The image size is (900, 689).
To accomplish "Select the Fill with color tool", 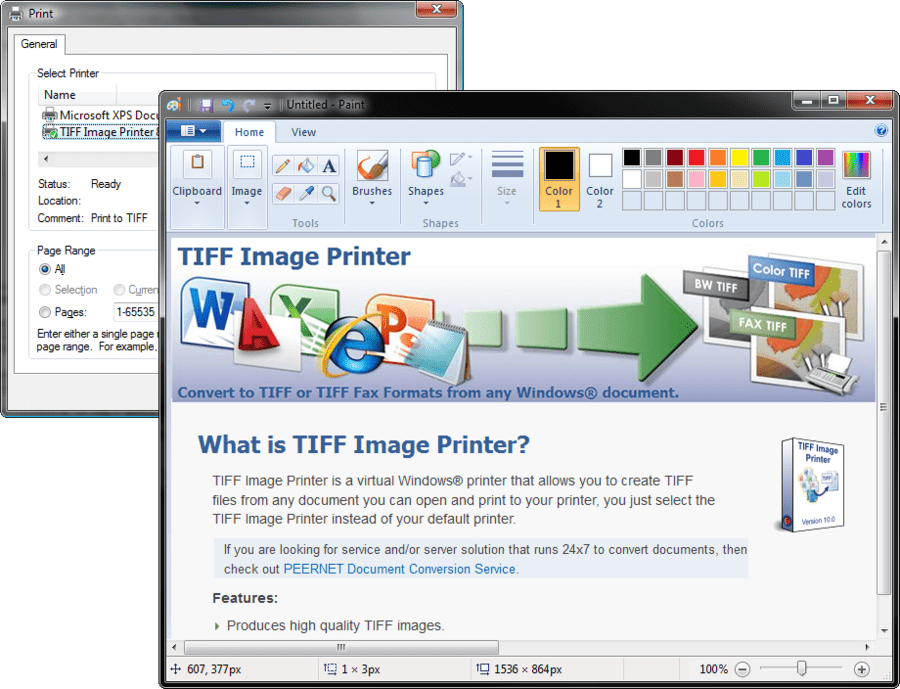I will click(305, 166).
